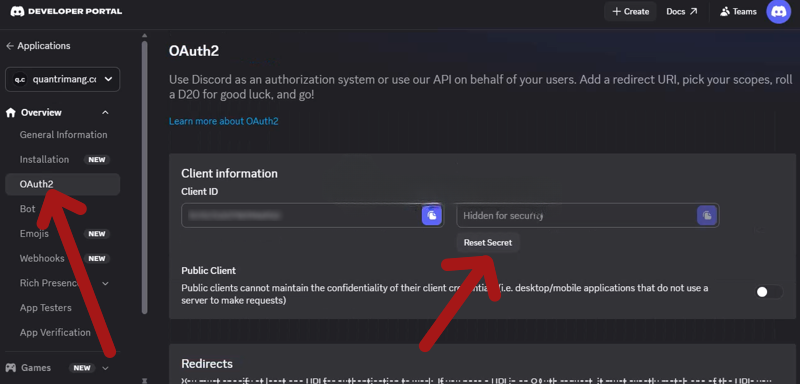Open Docs in new tab
This screenshot has height=384, width=800.
click(682, 11)
